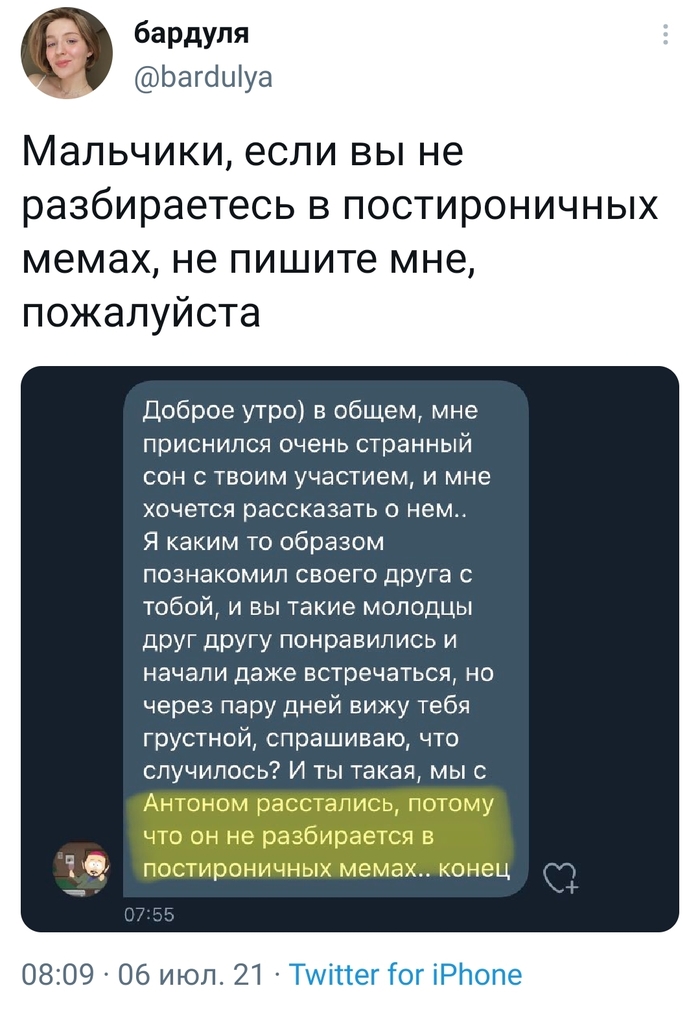Tap the heart-plus reaction icon
Screen dimensions: 700x1012
[x=561, y=878]
